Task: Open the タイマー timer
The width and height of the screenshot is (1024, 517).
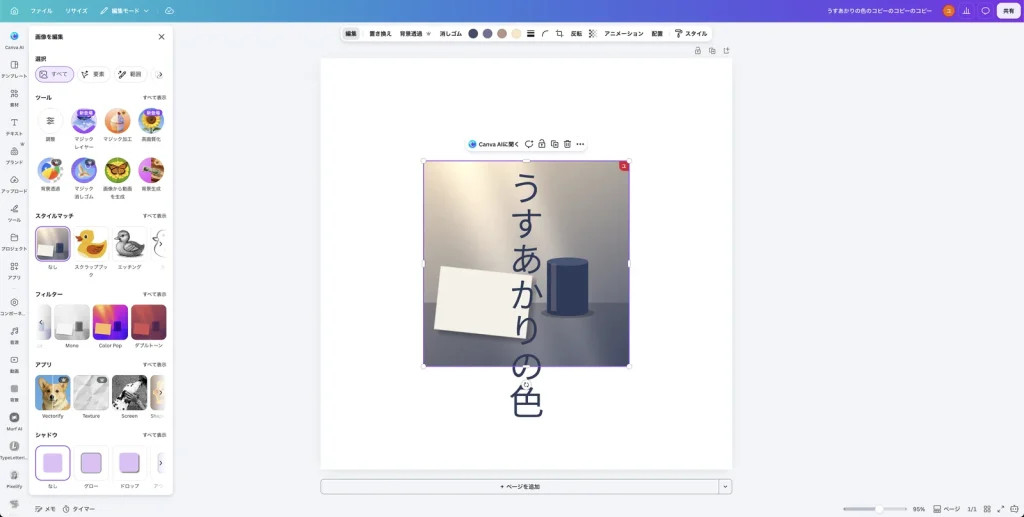Action: 79,509
